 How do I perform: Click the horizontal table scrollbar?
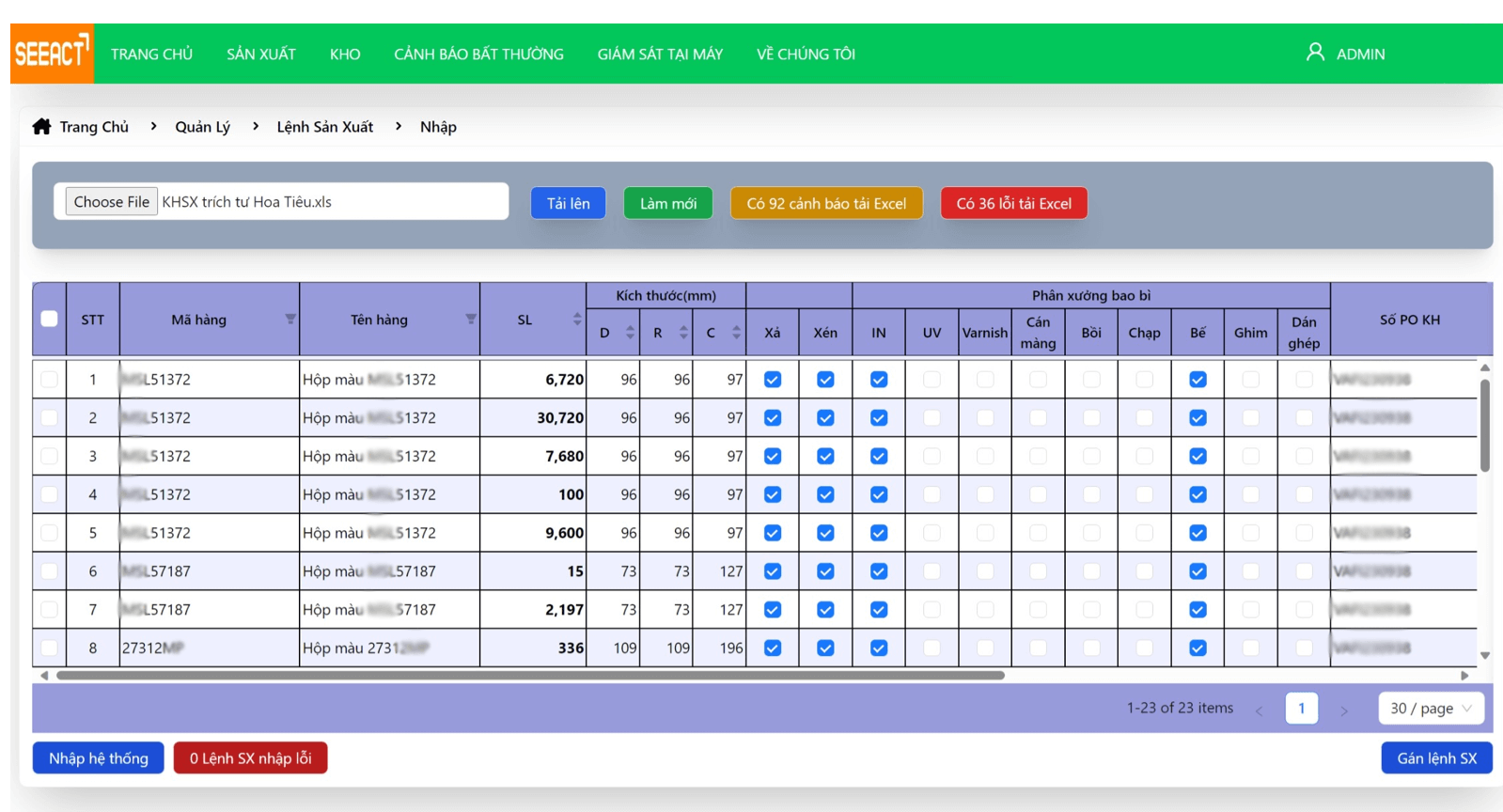(x=530, y=675)
